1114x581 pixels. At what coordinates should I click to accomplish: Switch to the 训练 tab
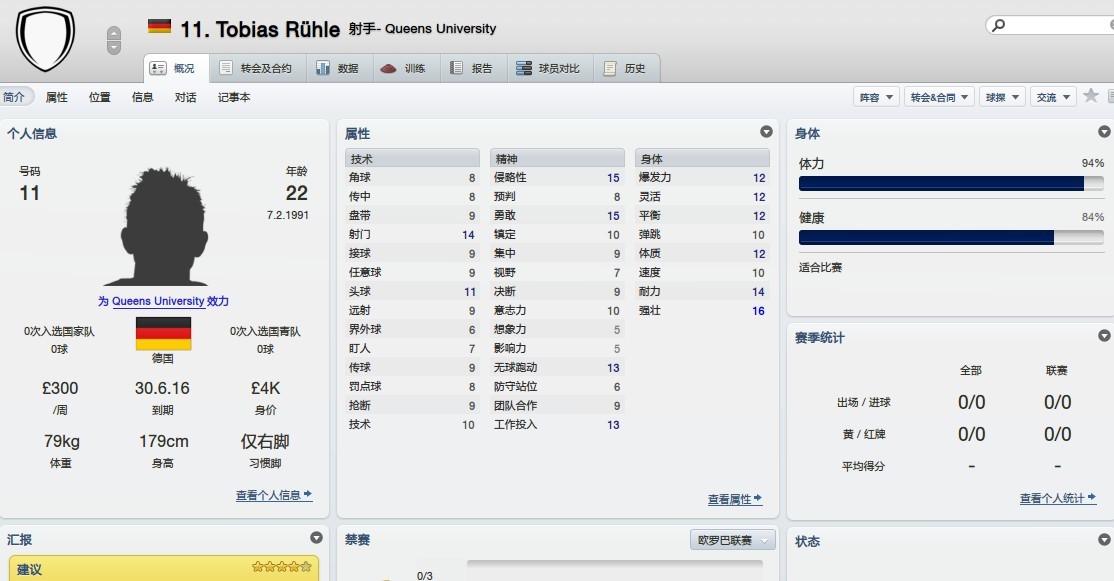tap(403, 68)
